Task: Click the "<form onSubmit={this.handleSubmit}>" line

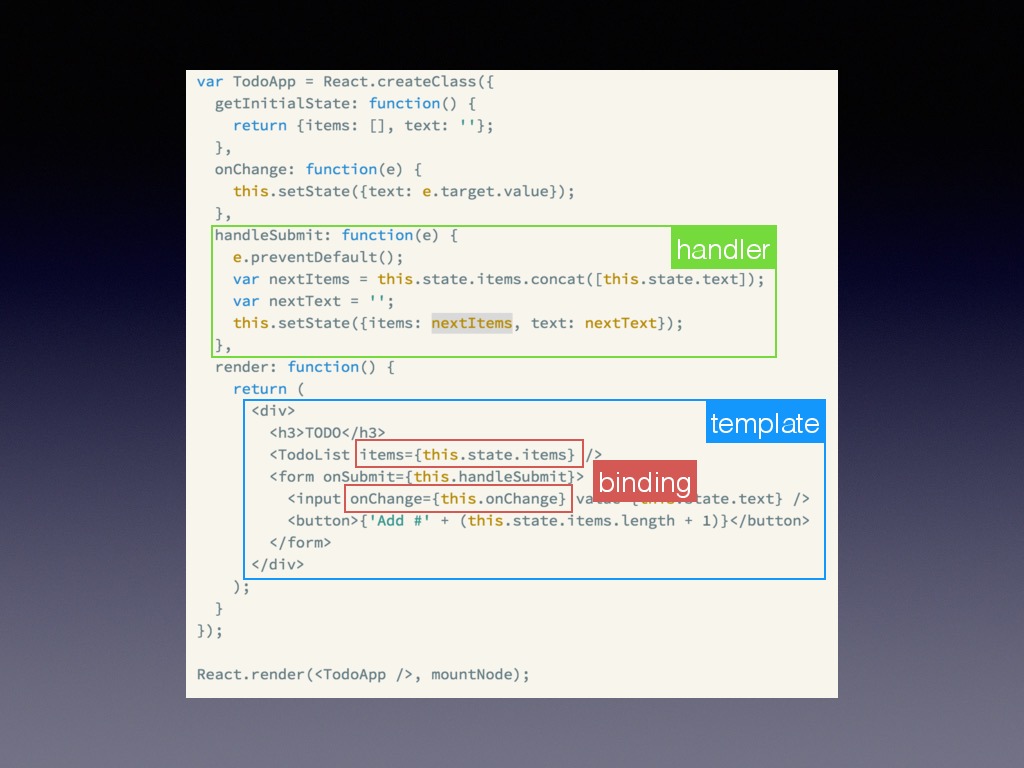Action: 426,477
